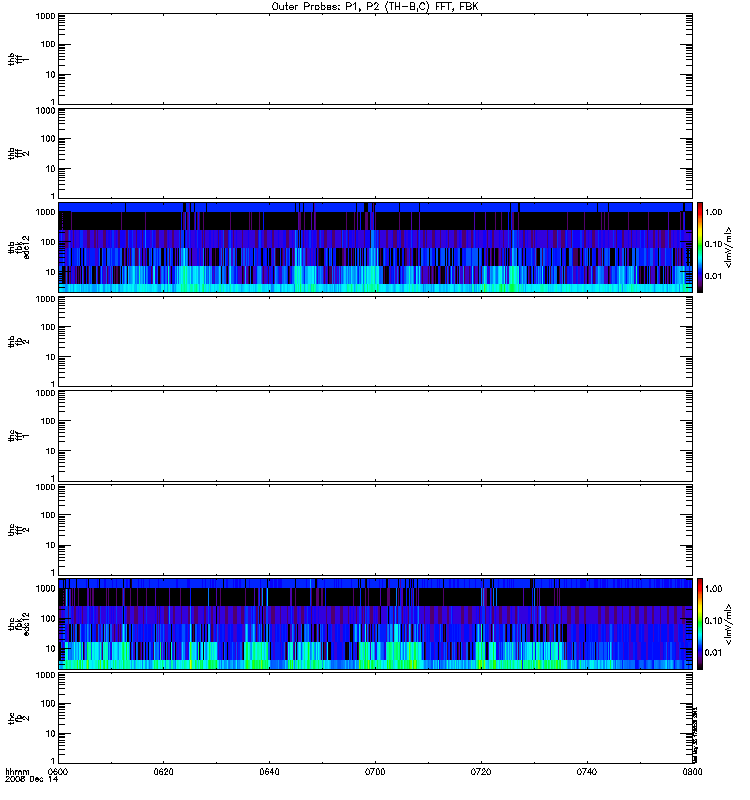Image resolution: width=750 pixels, height=800 pixels.
Task: Click the 0.10 label on thb color bar
Action: point(713,244)
